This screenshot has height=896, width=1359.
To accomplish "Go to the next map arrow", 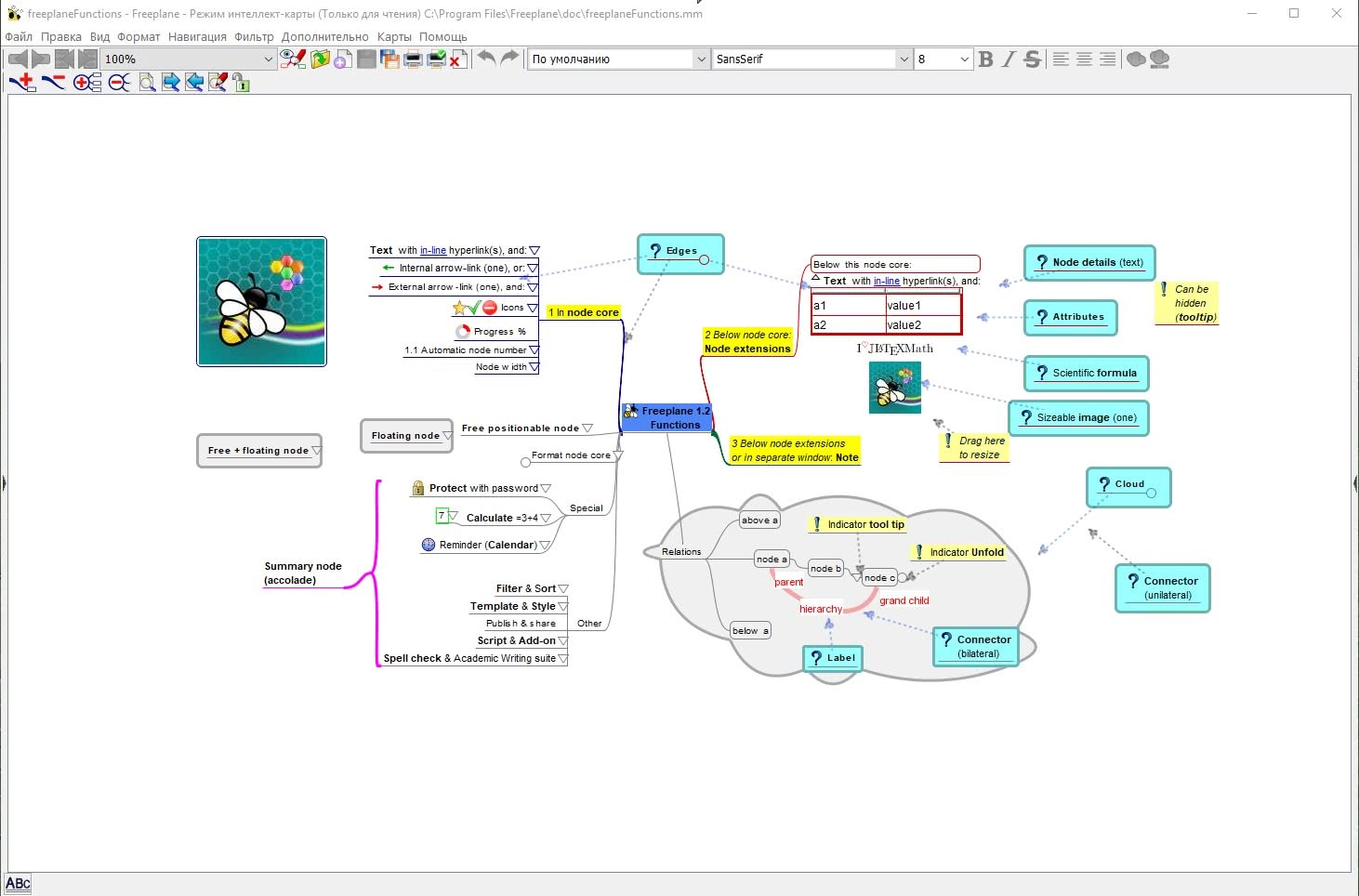I will click(x=41, y=59).
